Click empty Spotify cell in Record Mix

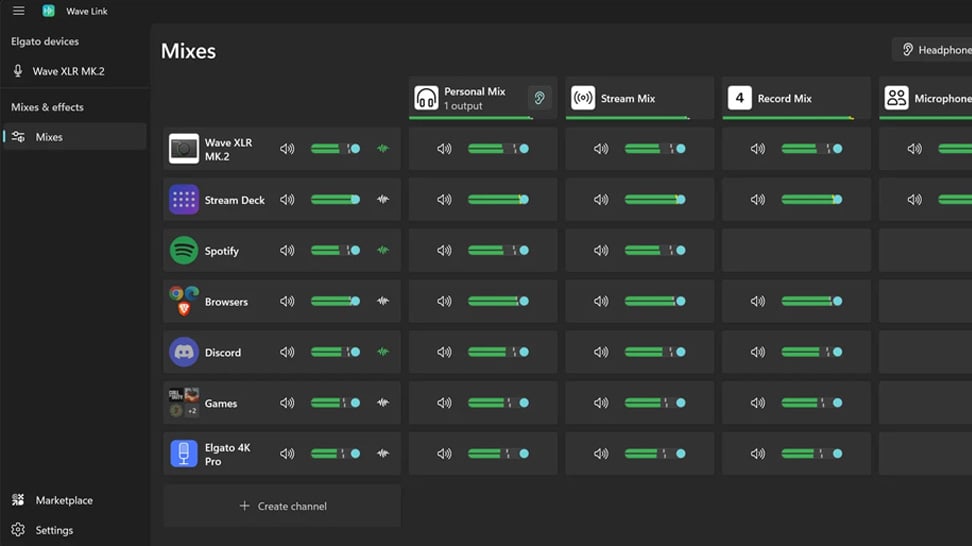tap(796, 250)
